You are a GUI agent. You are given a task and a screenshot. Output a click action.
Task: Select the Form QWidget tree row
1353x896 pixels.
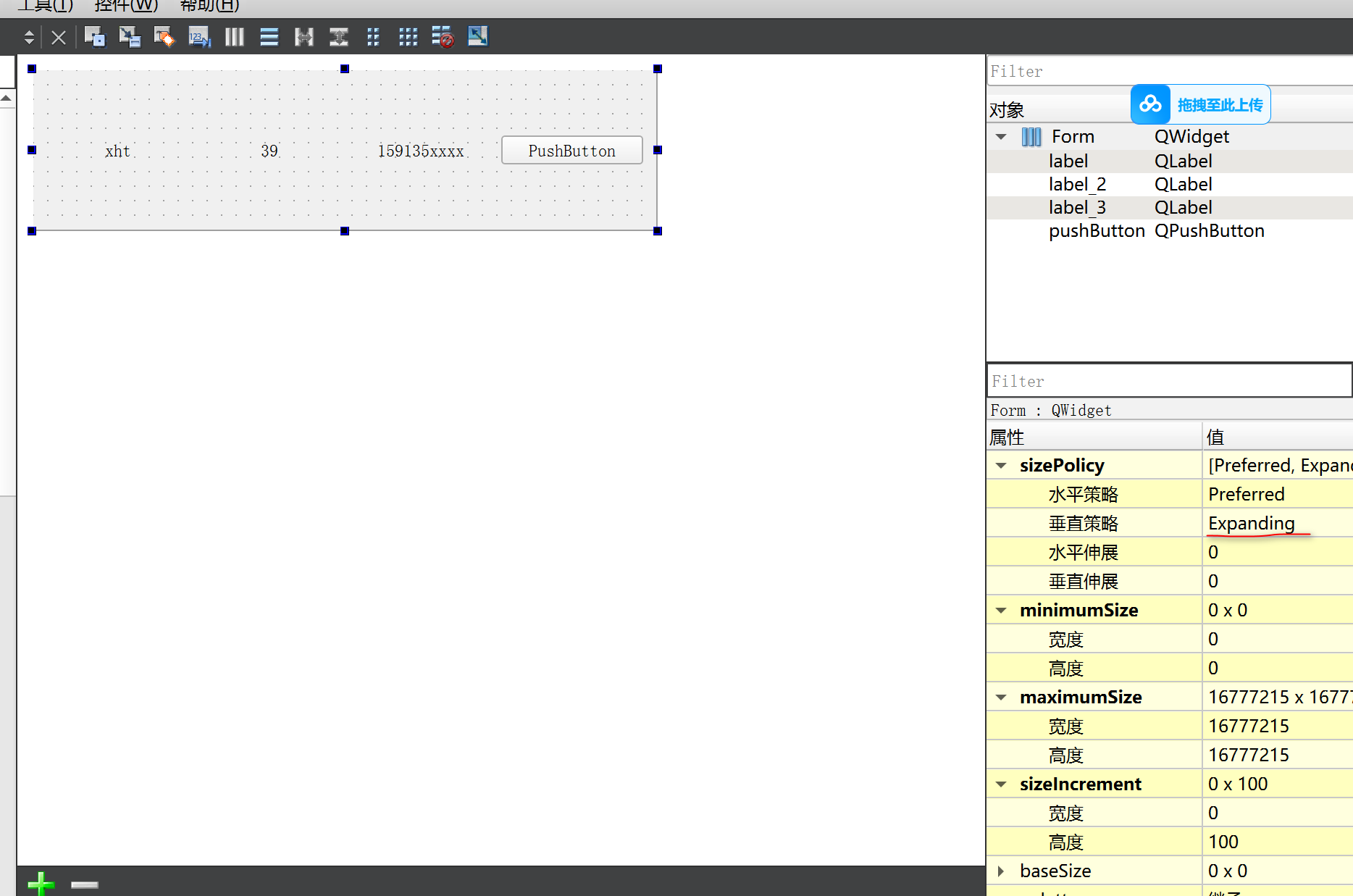(1170, 136)
